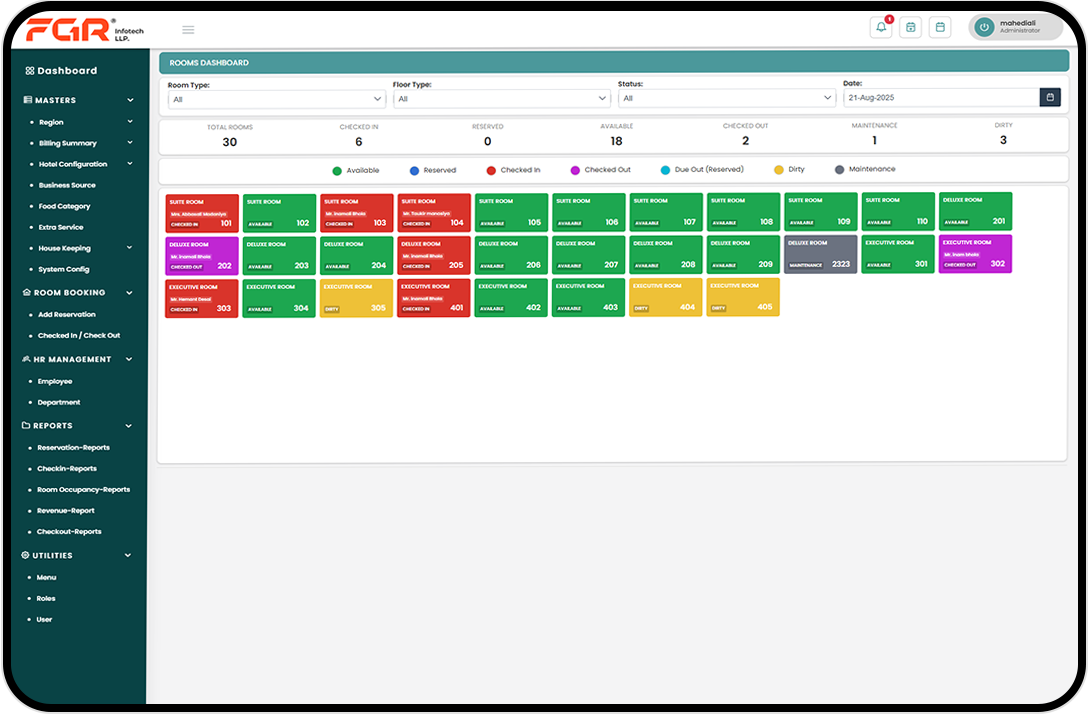Toggle the hamburger sidebar menu icon
The width and height of the screenshot is (1089, 716).
[x=188, y=30]
